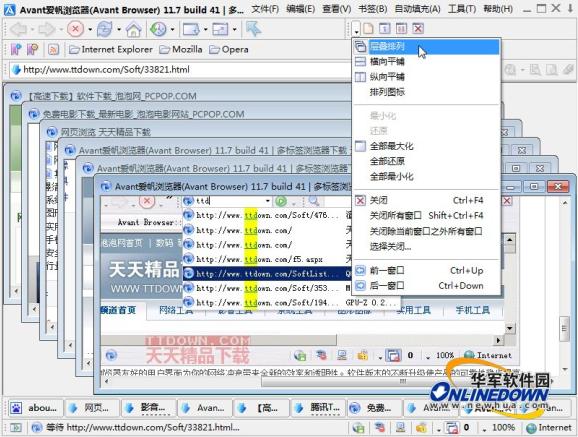
Task: Go back with the Back arrow icon
Action: point(18,29)
